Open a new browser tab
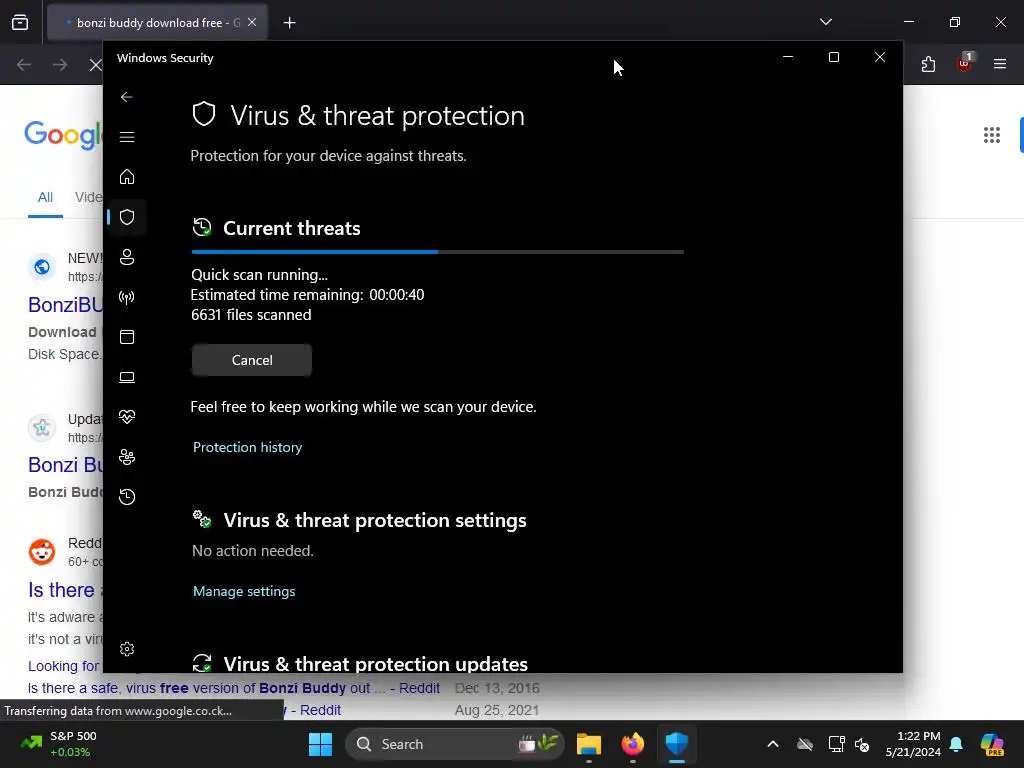 pos(289,23)
